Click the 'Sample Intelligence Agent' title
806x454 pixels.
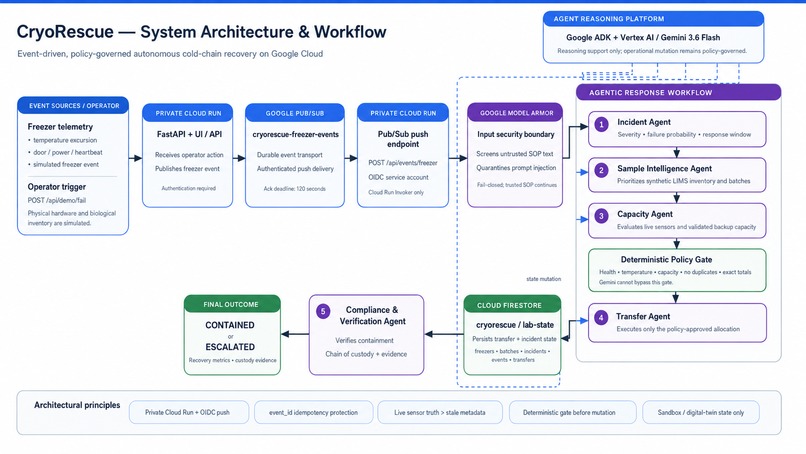(x=664, y=169)
